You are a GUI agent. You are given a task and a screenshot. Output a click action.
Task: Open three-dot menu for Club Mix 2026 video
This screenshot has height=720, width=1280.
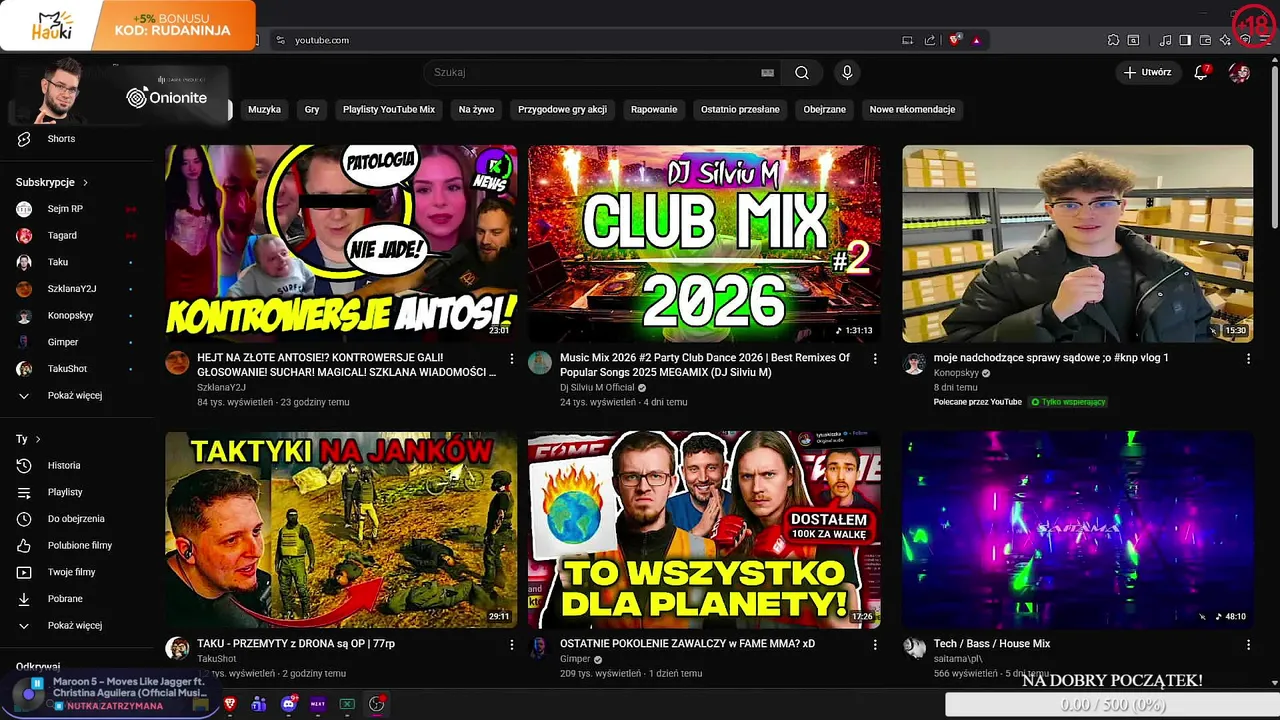(x=875, y=358)
